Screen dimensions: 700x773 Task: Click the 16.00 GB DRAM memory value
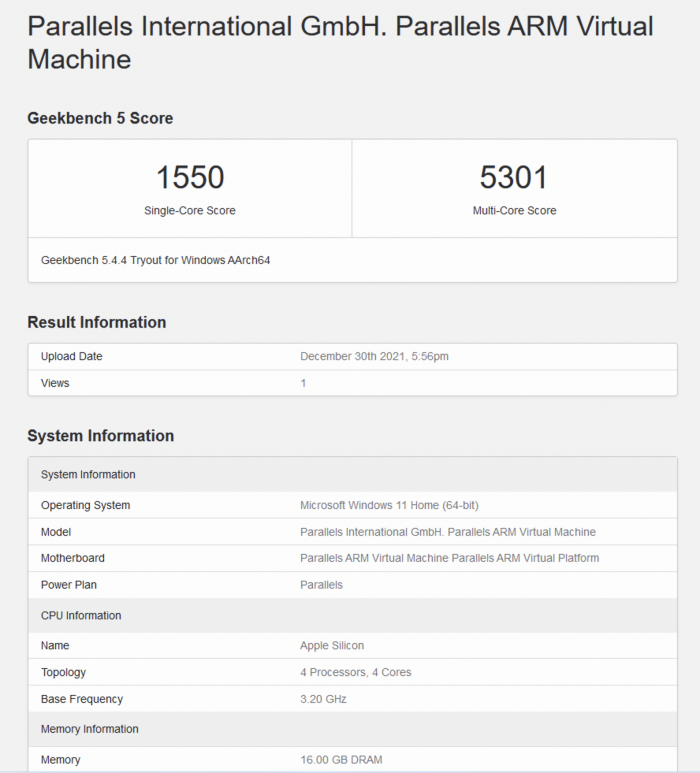[341, 760]
